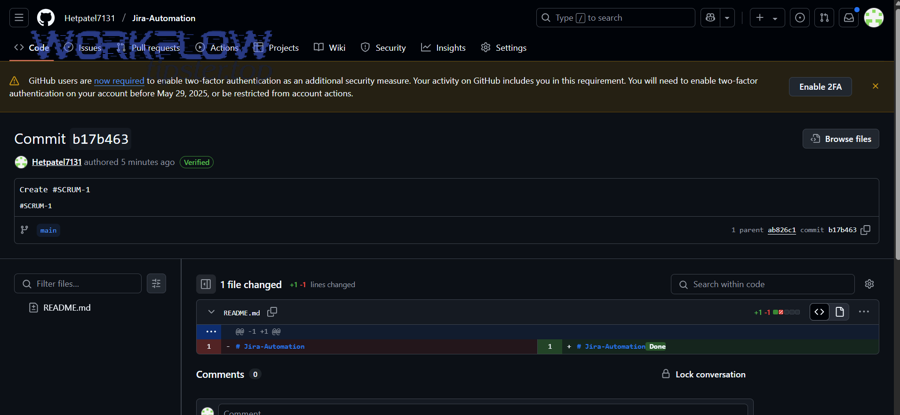Copy README.md file path
This screenshot has height=415, width=900.
click(272, 312)
